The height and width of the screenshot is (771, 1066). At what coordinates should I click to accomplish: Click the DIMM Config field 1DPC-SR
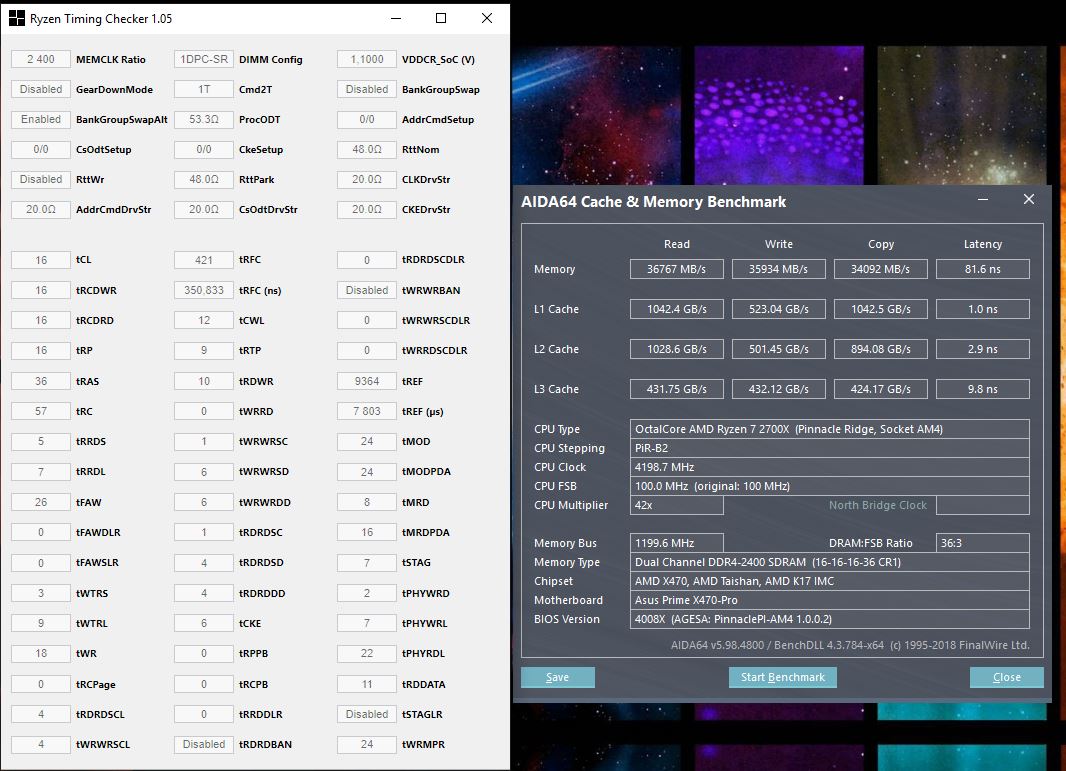[204, 59]
